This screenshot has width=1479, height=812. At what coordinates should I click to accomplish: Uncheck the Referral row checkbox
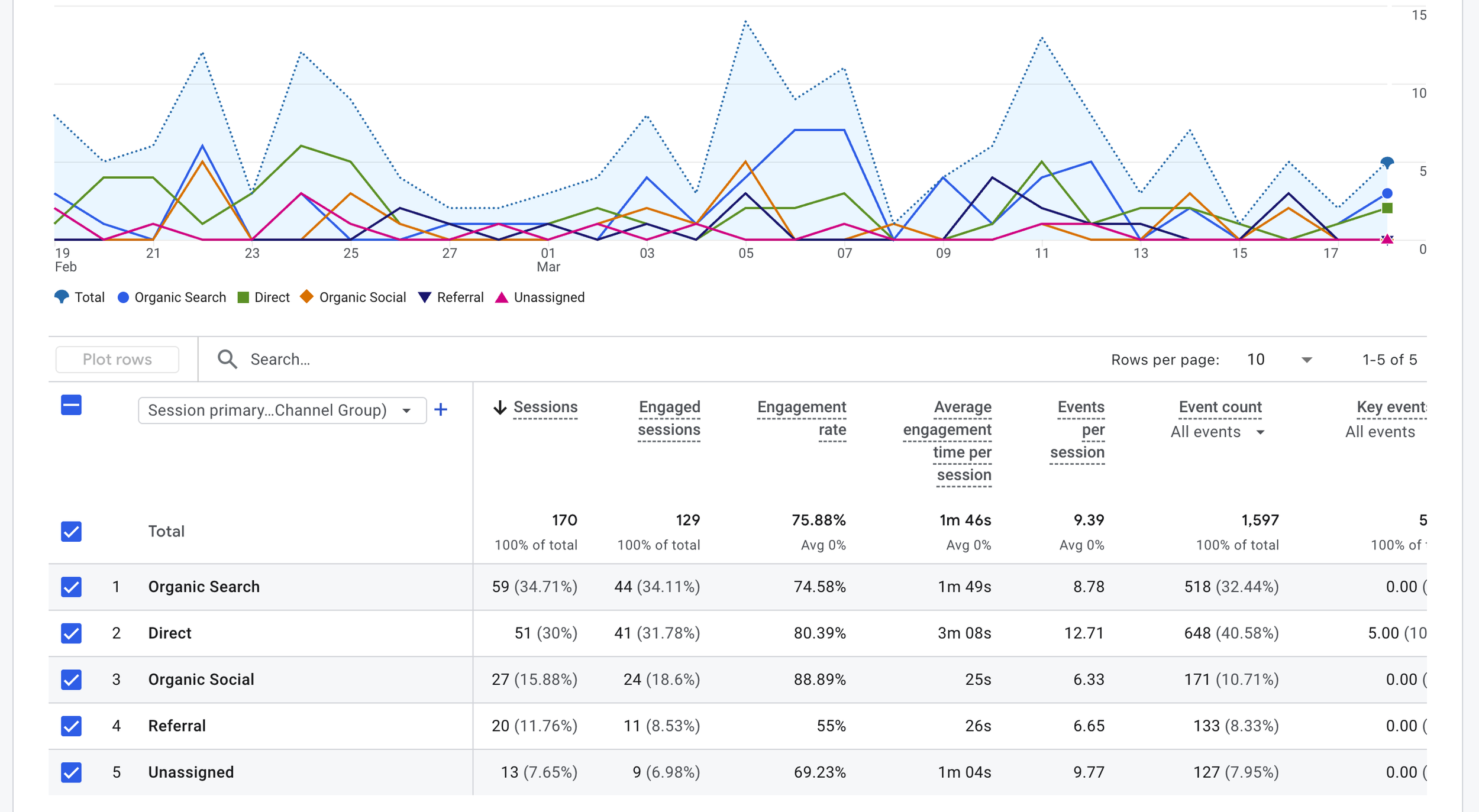[x=71, y=726]
